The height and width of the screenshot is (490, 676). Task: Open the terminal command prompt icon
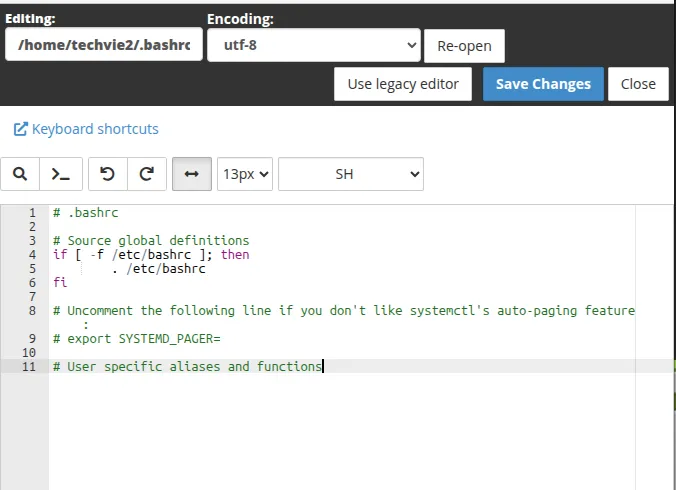point(61,174)
